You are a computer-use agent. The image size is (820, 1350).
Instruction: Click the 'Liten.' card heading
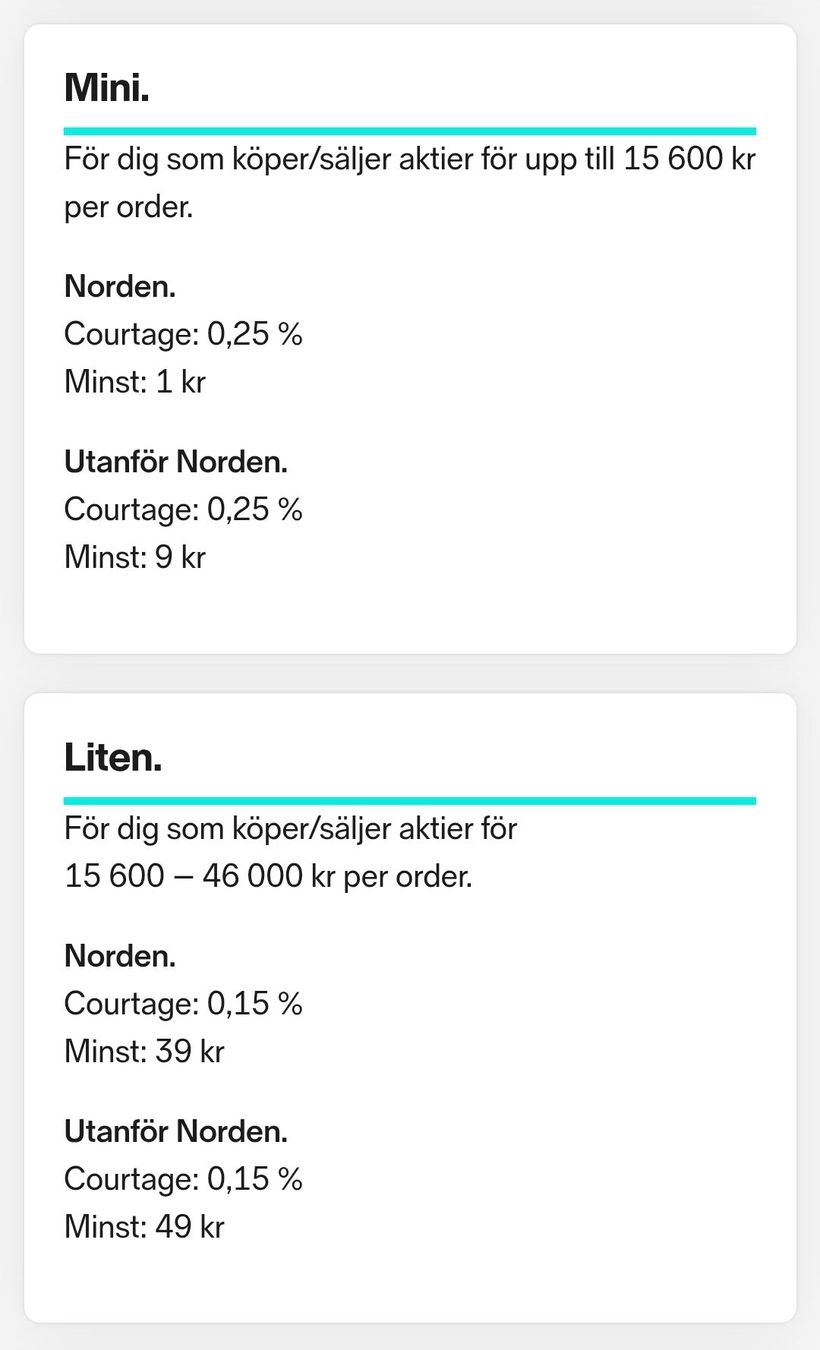[113, 758]
